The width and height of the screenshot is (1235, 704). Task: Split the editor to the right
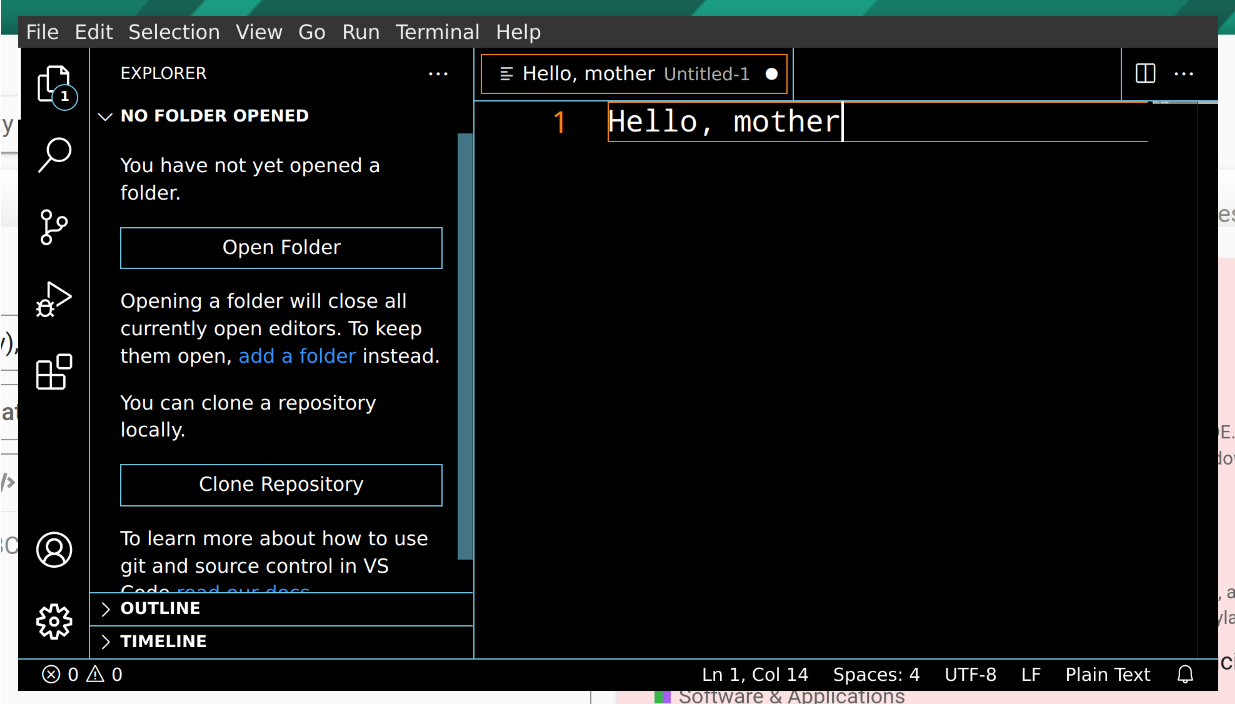coord(1146,74)
